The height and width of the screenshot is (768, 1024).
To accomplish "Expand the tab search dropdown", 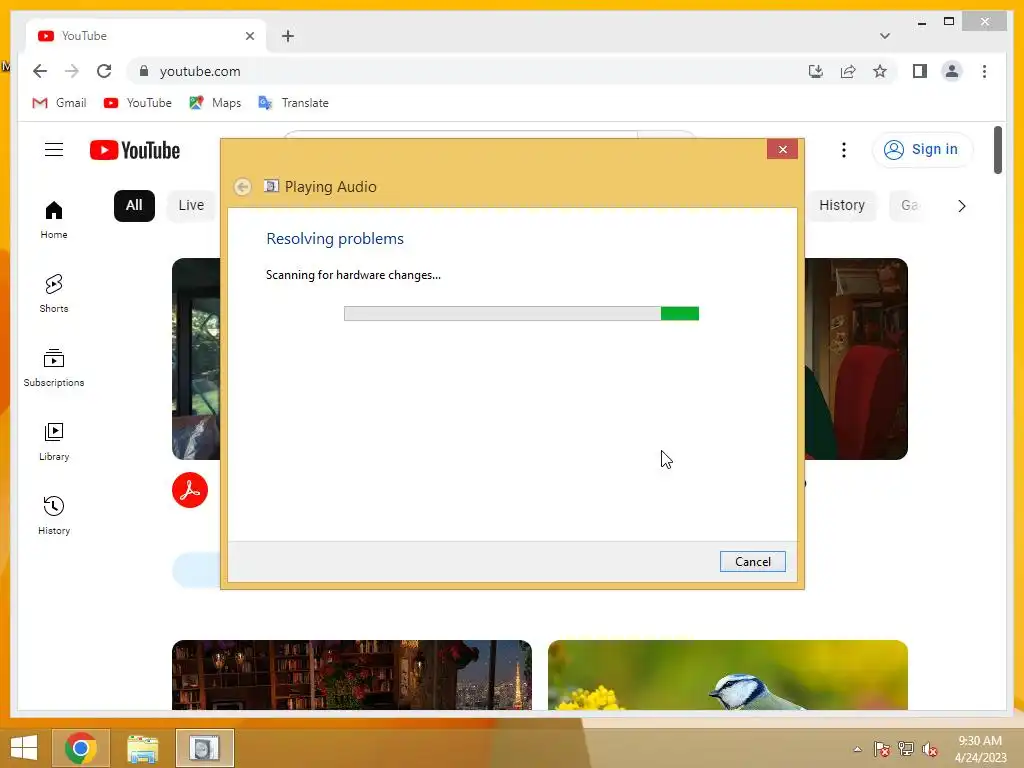I will 885,36.
